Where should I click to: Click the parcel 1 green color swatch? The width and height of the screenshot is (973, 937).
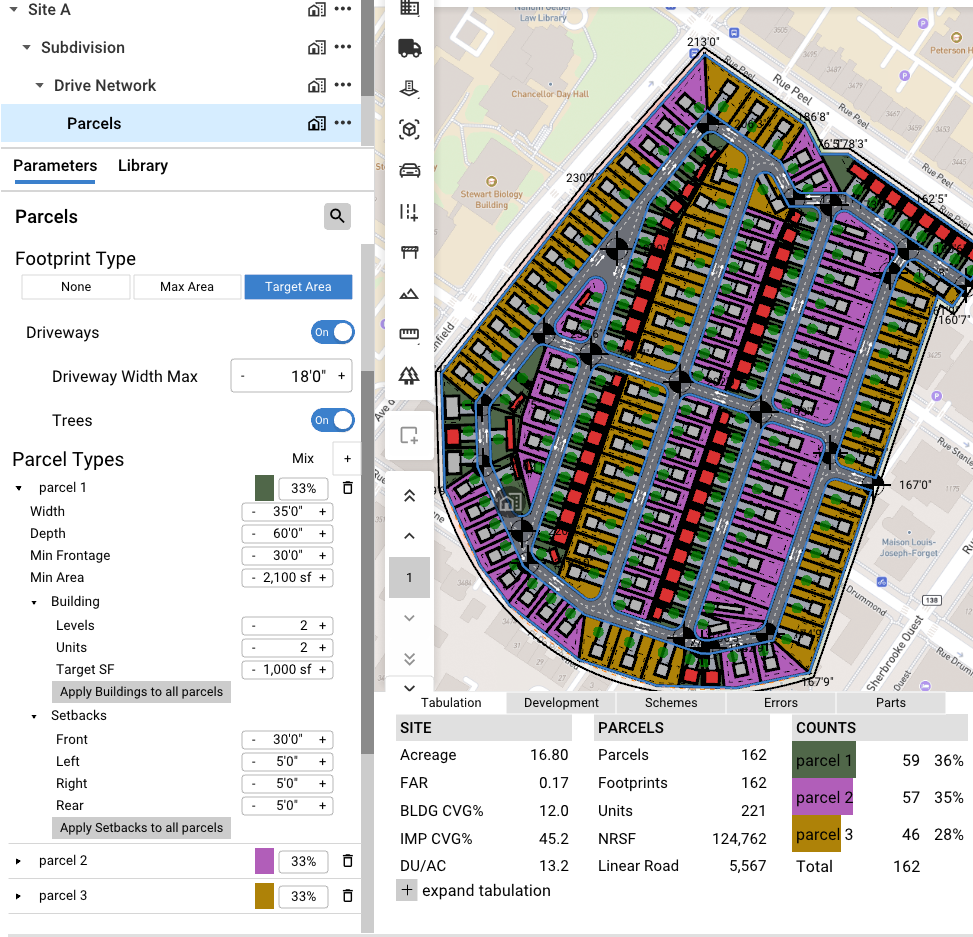264,488
